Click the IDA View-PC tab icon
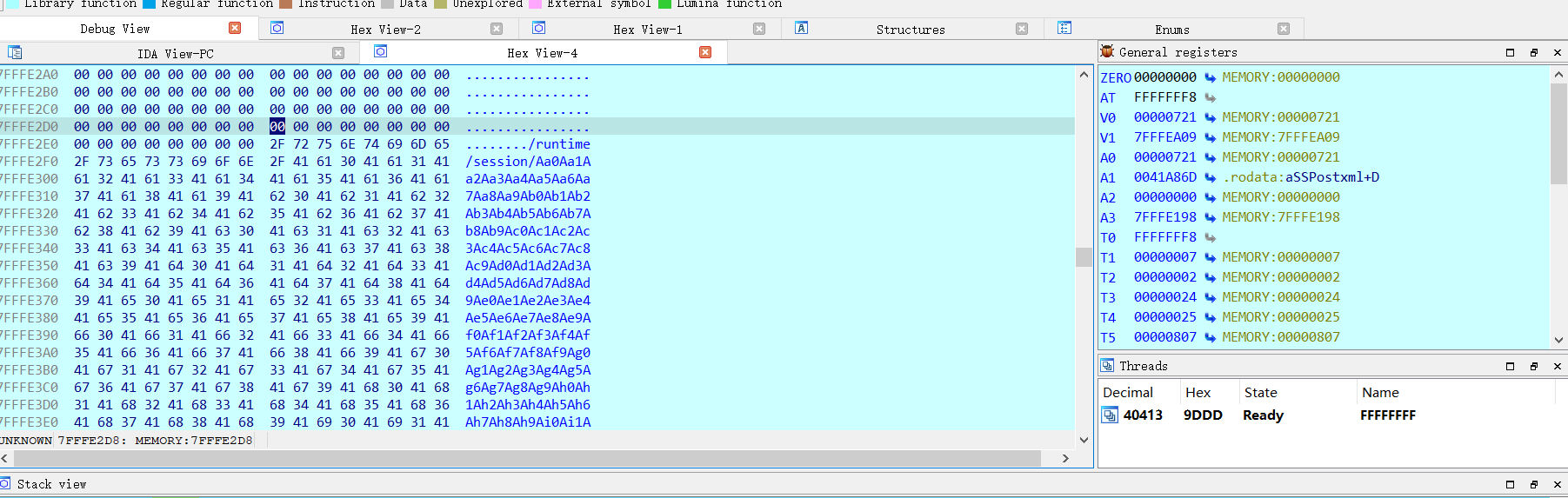 click(x=15, y=53)
